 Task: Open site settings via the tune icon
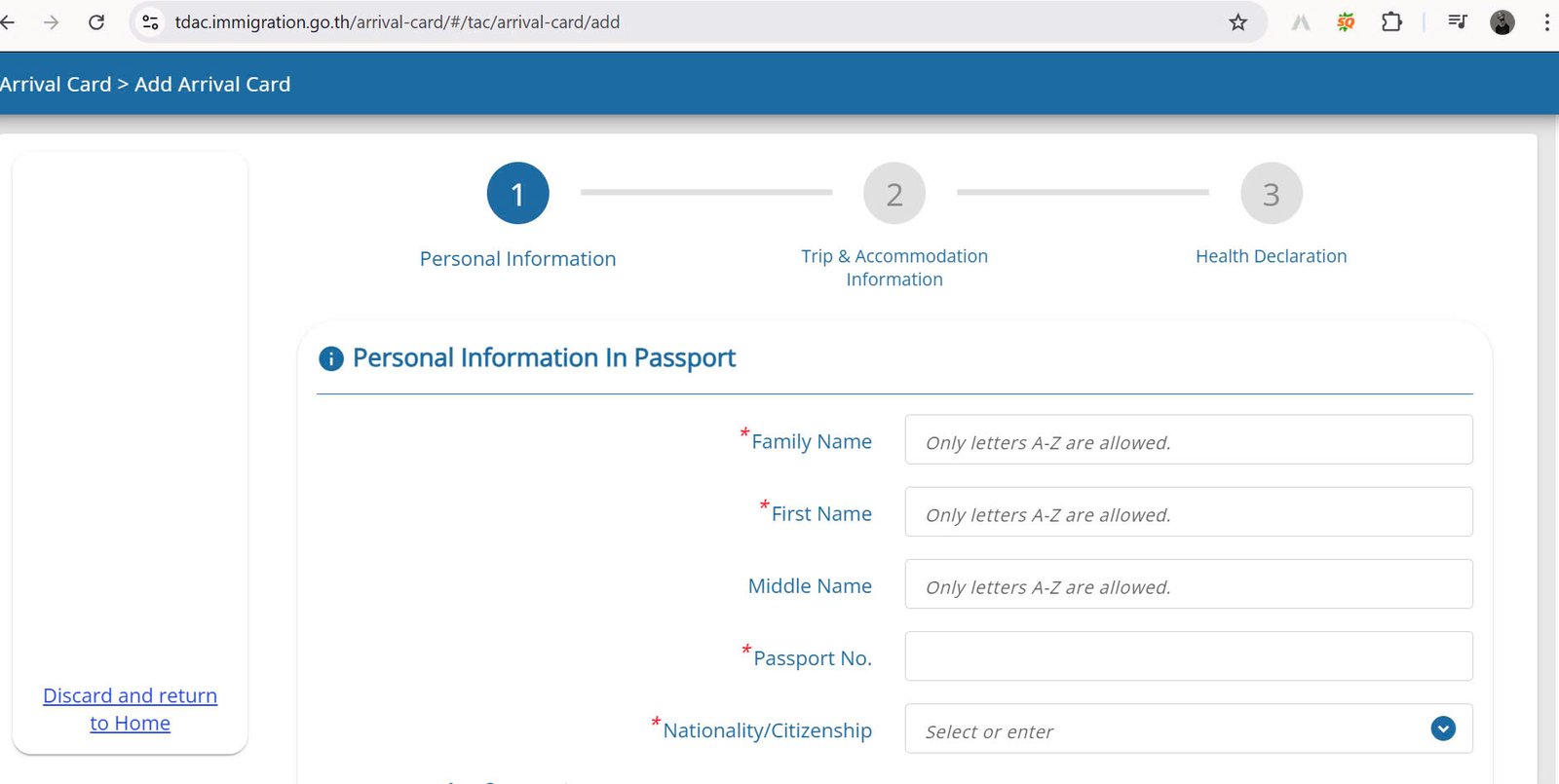click(150, 21)
